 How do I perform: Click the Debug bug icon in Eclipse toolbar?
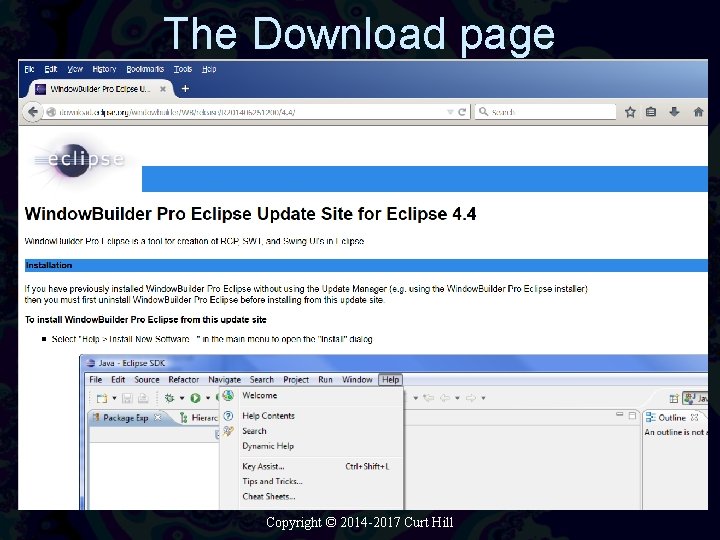coord(169,398)
